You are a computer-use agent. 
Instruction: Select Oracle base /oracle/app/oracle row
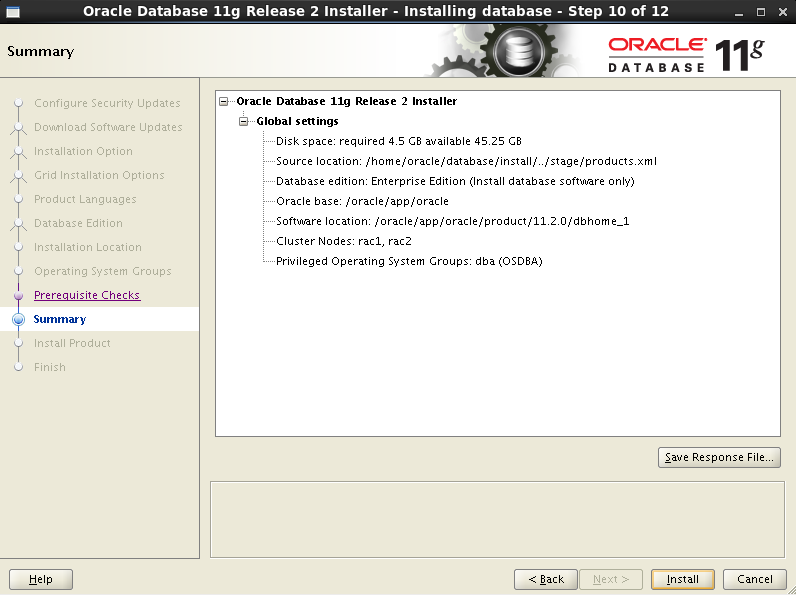[x=362, y=201]
